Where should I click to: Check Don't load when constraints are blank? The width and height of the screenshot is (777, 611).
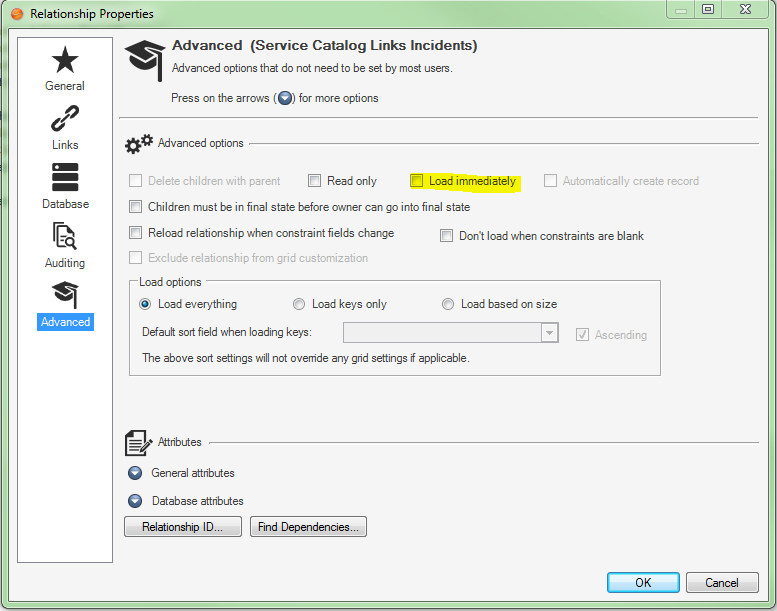tap(448, 236)
